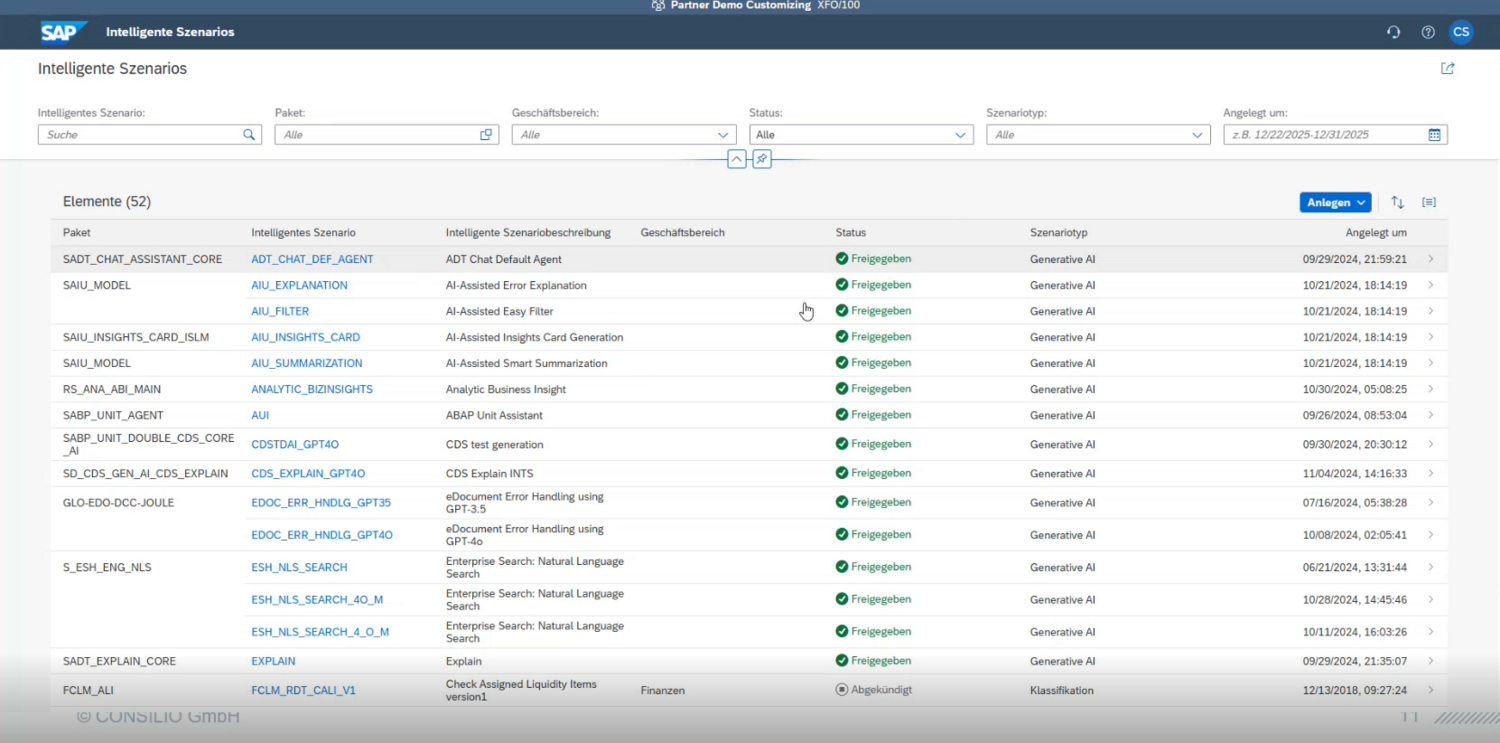Click the Elemente (52) table title

click(x=107, y=201)
